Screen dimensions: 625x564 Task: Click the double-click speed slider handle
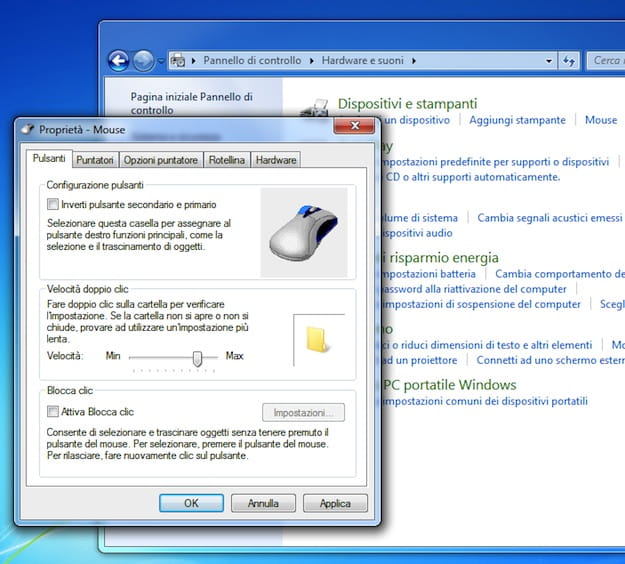point(198,356)
